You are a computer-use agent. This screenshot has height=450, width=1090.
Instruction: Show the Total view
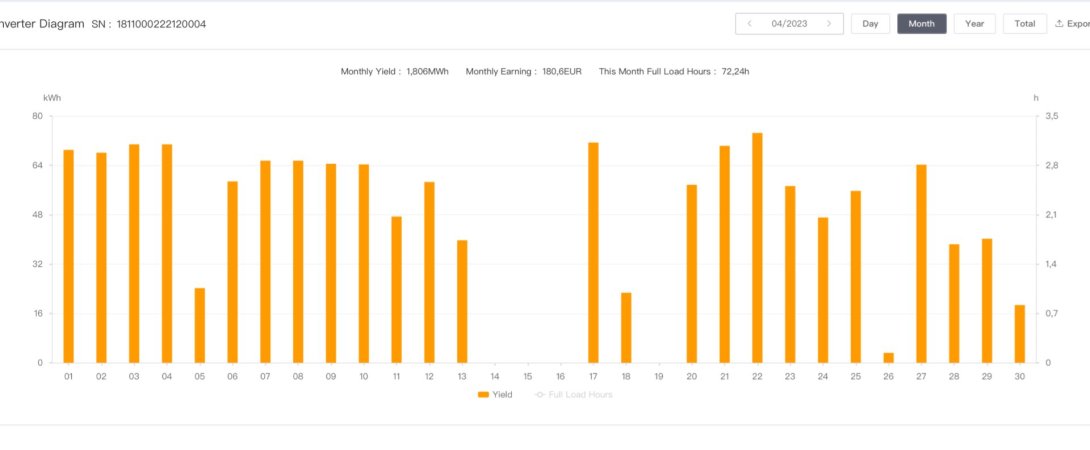point(1024,24)
